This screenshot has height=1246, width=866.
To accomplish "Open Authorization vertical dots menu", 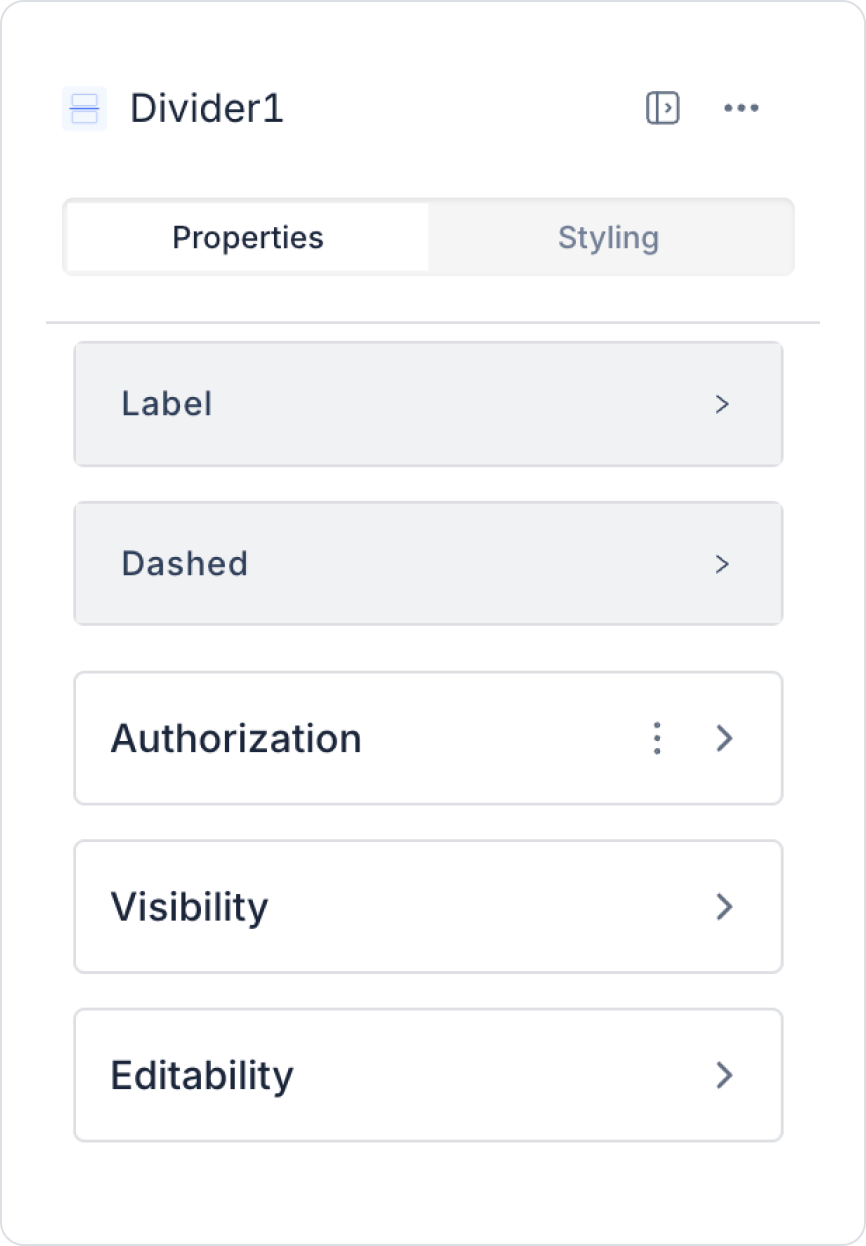I will pos(657,739).
